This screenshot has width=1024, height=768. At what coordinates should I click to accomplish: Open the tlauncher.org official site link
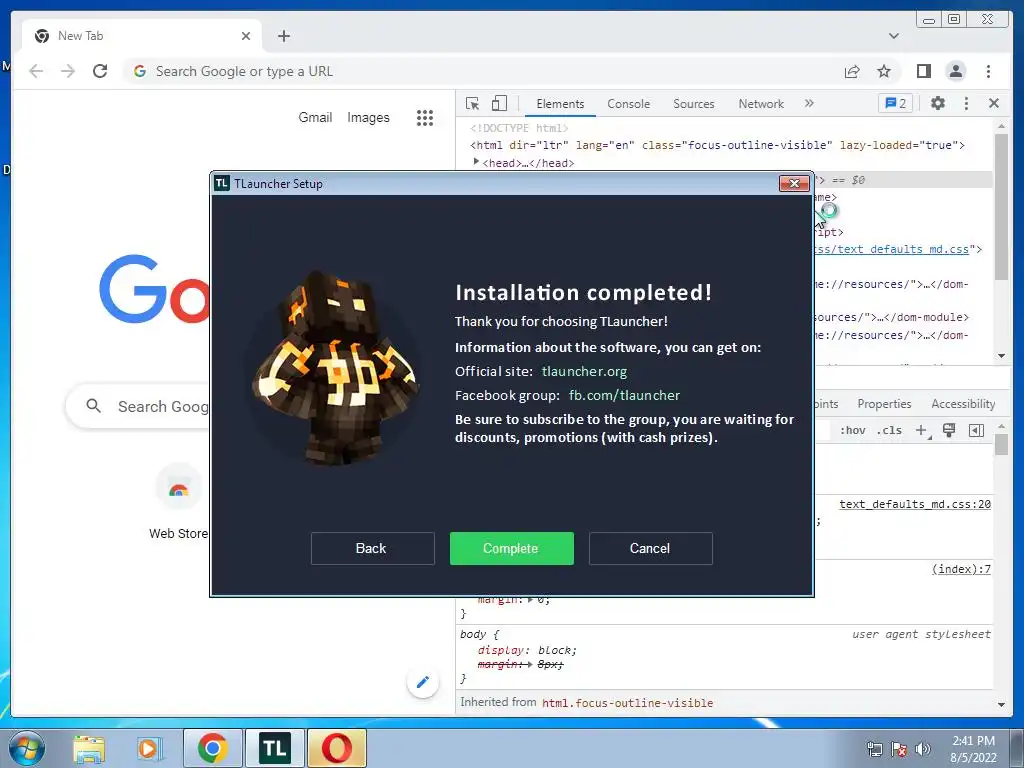584,372
